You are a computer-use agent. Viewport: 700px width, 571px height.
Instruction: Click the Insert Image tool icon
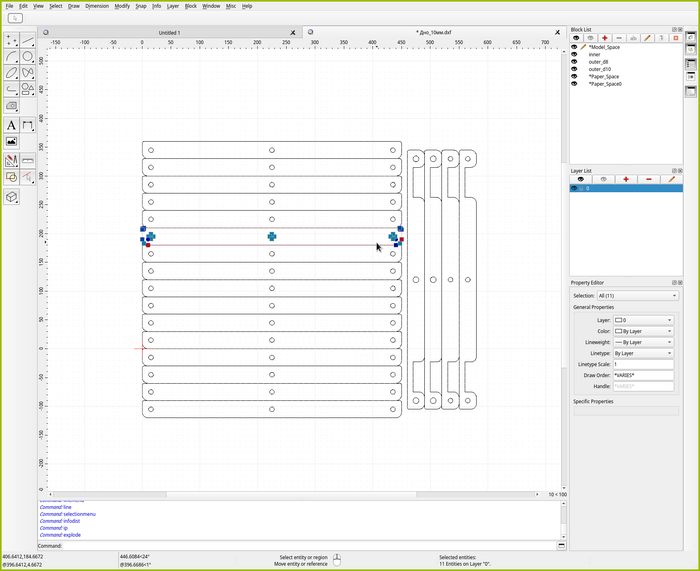click(12, 141)
